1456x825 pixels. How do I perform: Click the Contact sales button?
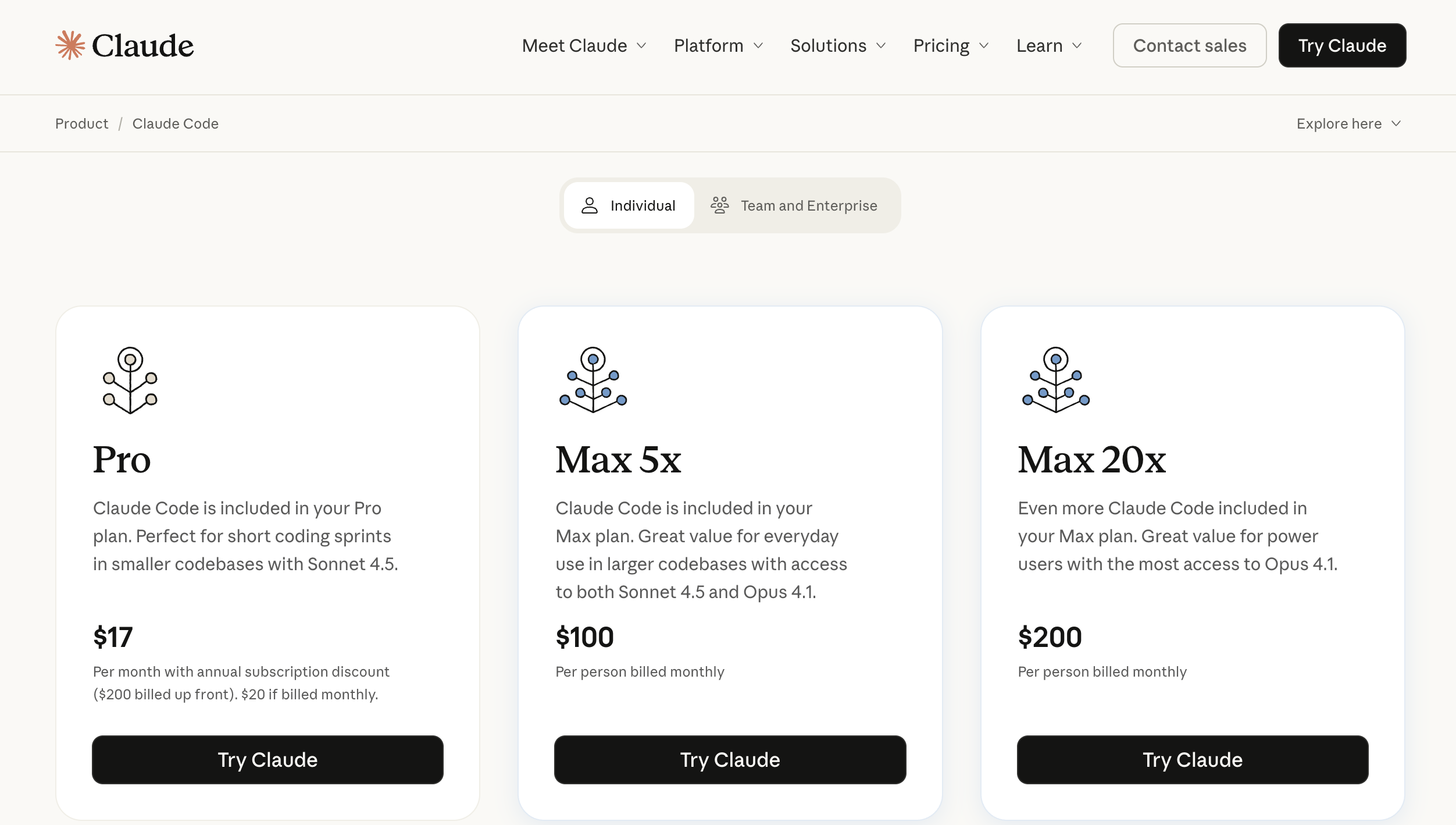tap(1189, 46)
